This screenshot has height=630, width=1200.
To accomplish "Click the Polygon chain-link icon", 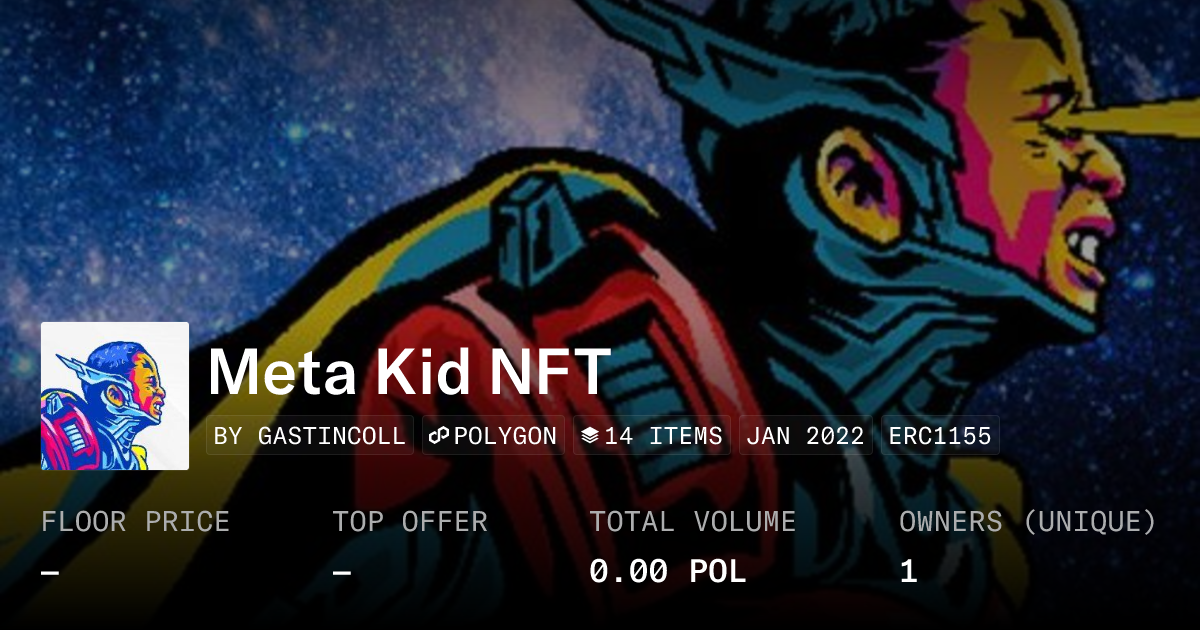I will [x=439, y=436].
